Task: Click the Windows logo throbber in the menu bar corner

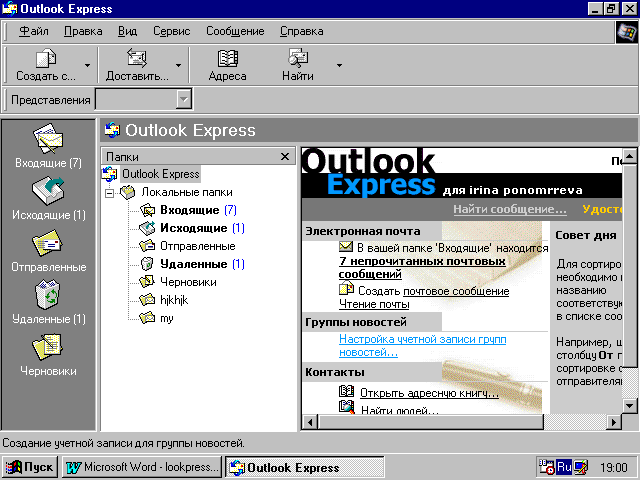Action: click(x=626, y=32)
